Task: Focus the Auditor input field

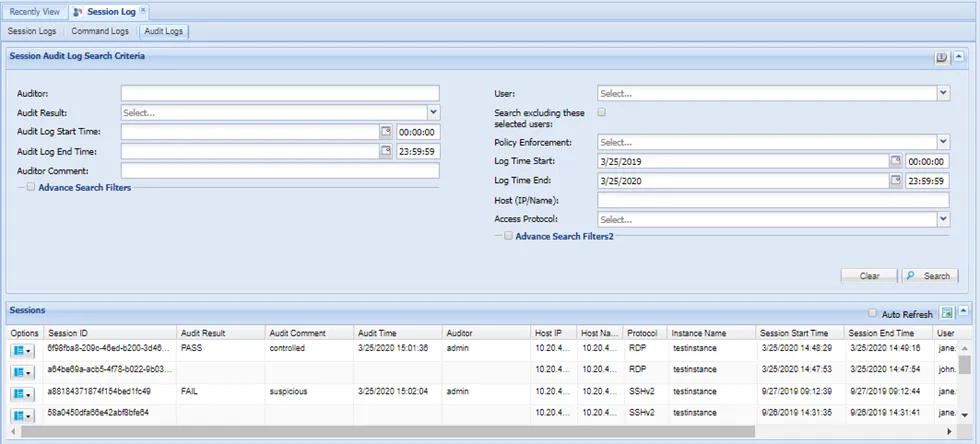Action: click(x=280, y=93)
